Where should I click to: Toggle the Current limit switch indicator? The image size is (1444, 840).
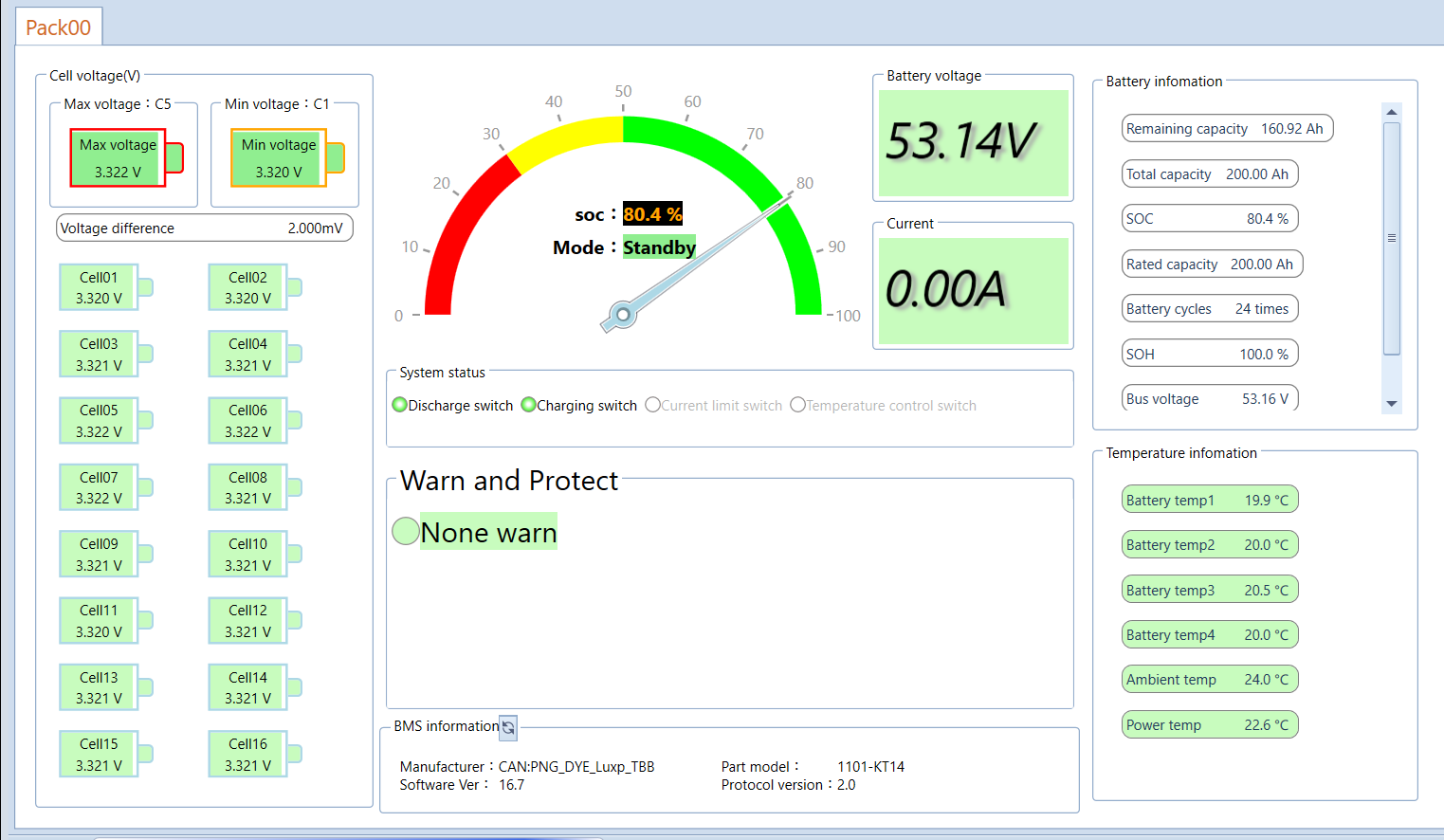coord(652,405)
